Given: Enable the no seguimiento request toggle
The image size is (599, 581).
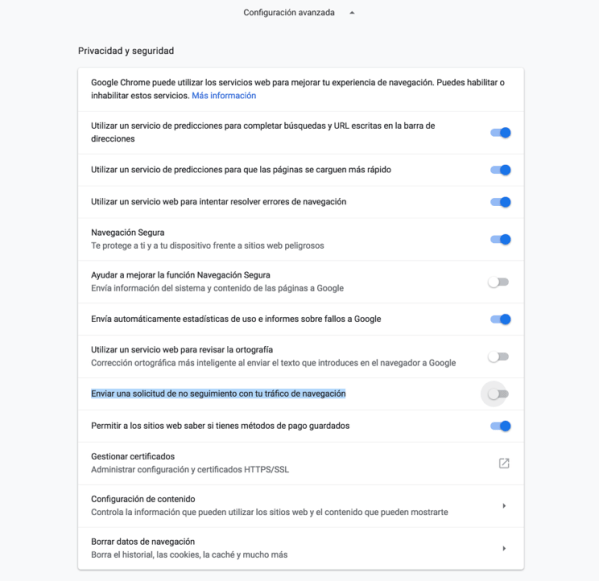Looking at the screenshot, I should tap(499, 394).
